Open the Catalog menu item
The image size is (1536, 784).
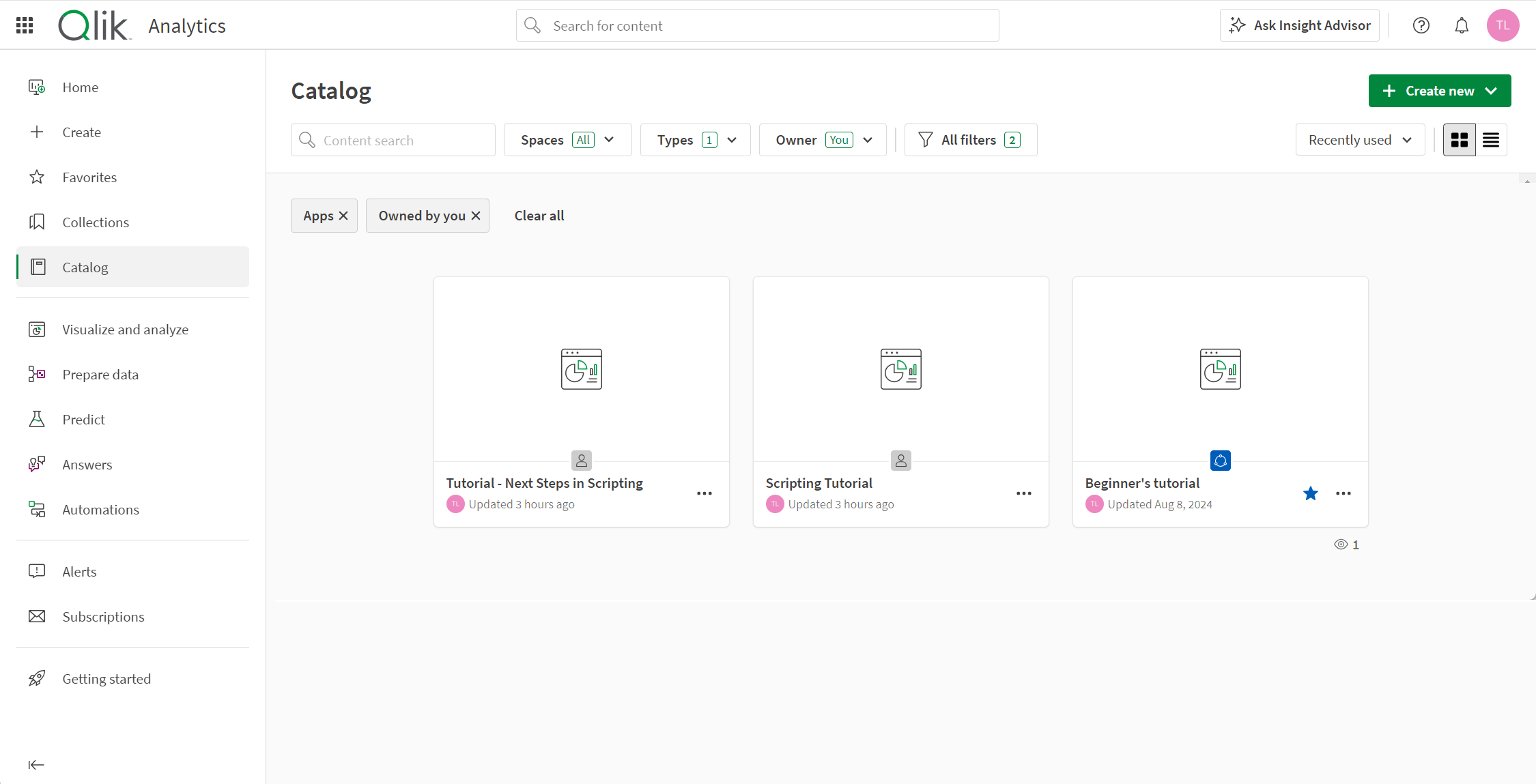[84, 266]
